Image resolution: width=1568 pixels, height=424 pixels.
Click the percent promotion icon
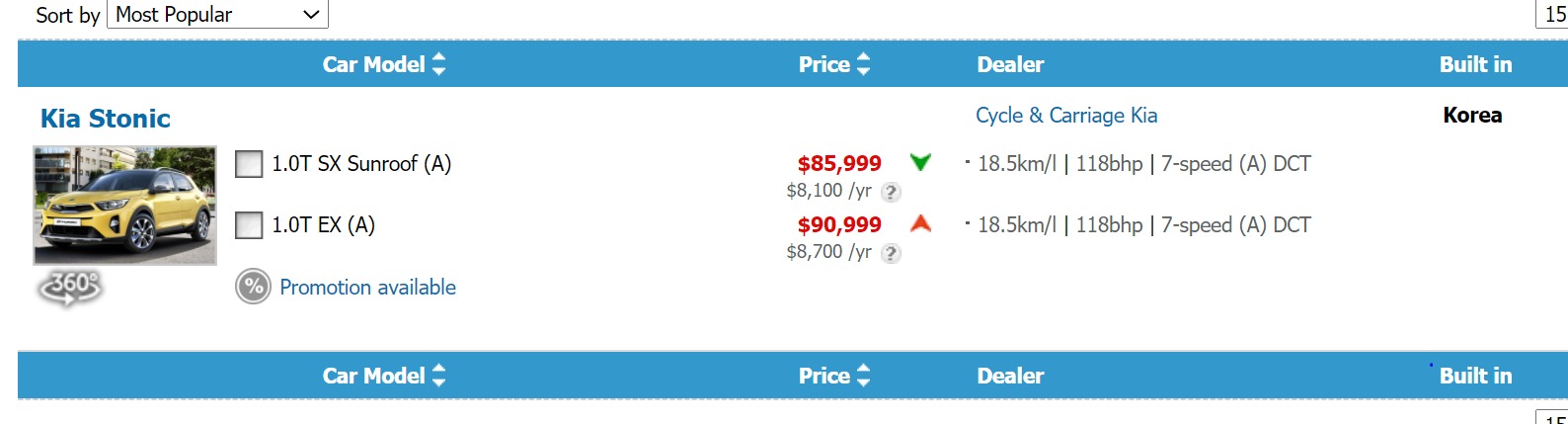[253, 288]
